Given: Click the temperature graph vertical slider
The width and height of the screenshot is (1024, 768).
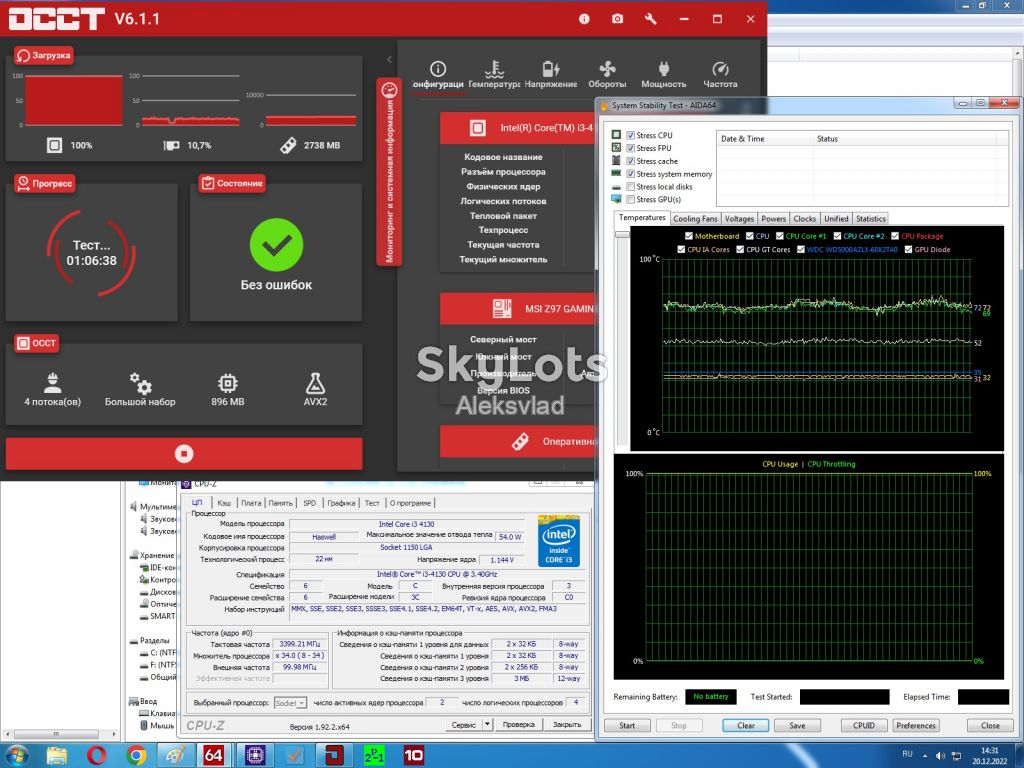Looking at the screenshot, I should pos(622,234).
